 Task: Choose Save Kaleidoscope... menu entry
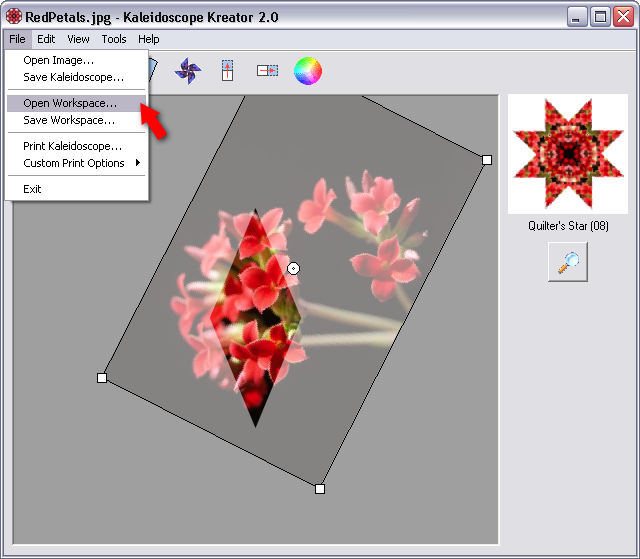pos(77,77)
